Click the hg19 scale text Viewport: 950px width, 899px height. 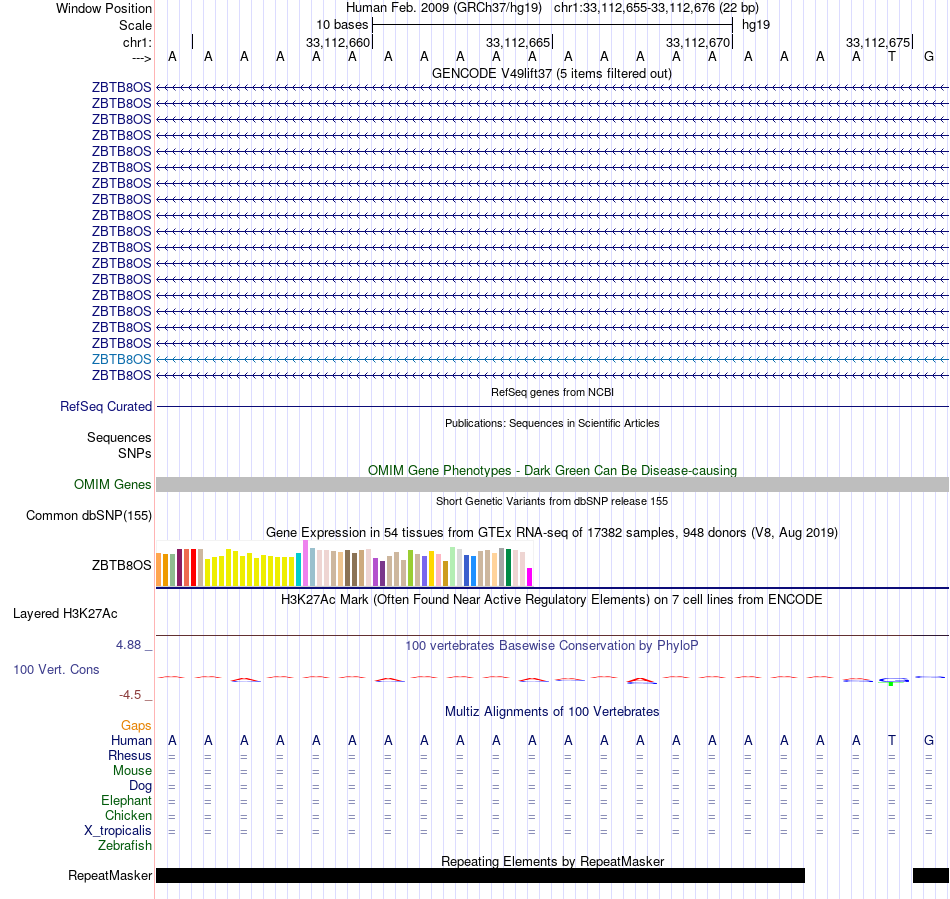[756, 25]
